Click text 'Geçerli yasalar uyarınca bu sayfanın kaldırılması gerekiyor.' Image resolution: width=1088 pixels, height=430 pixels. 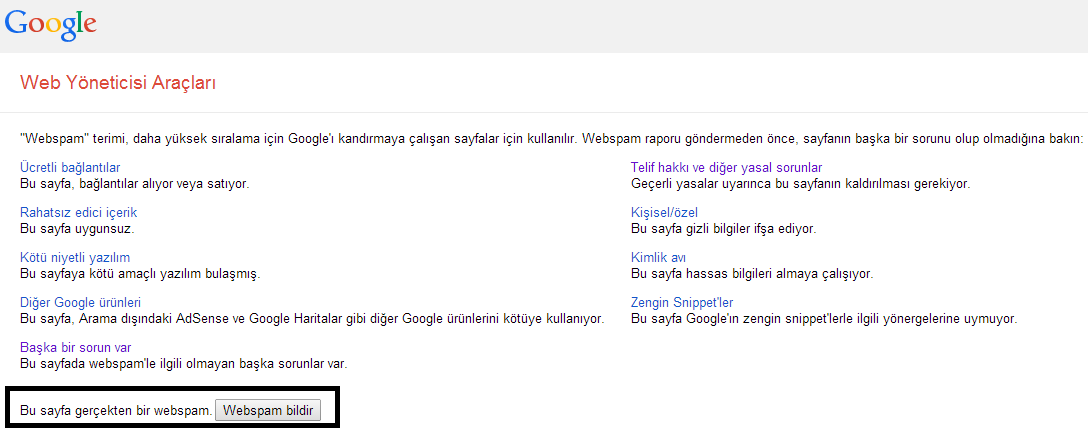point(801,184)
